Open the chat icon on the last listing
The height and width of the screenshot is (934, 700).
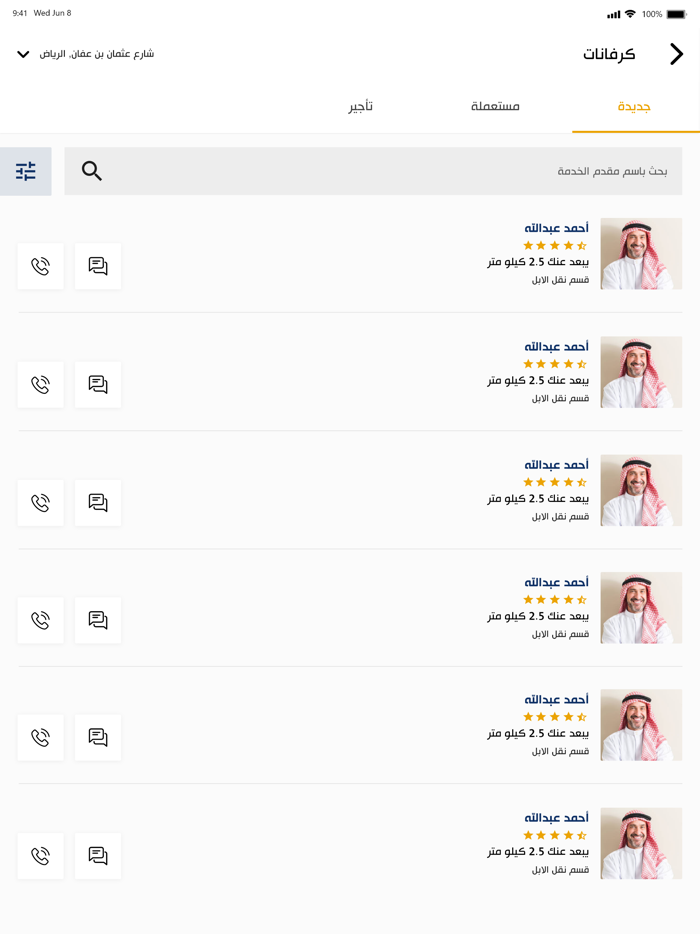(x=97, y=855)
